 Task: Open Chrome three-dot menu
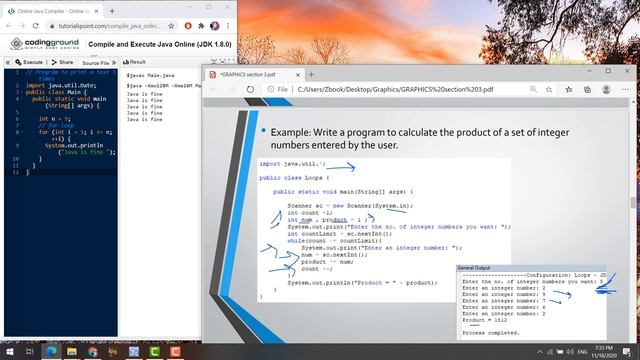pyautogui.click(x=228, y=26)
